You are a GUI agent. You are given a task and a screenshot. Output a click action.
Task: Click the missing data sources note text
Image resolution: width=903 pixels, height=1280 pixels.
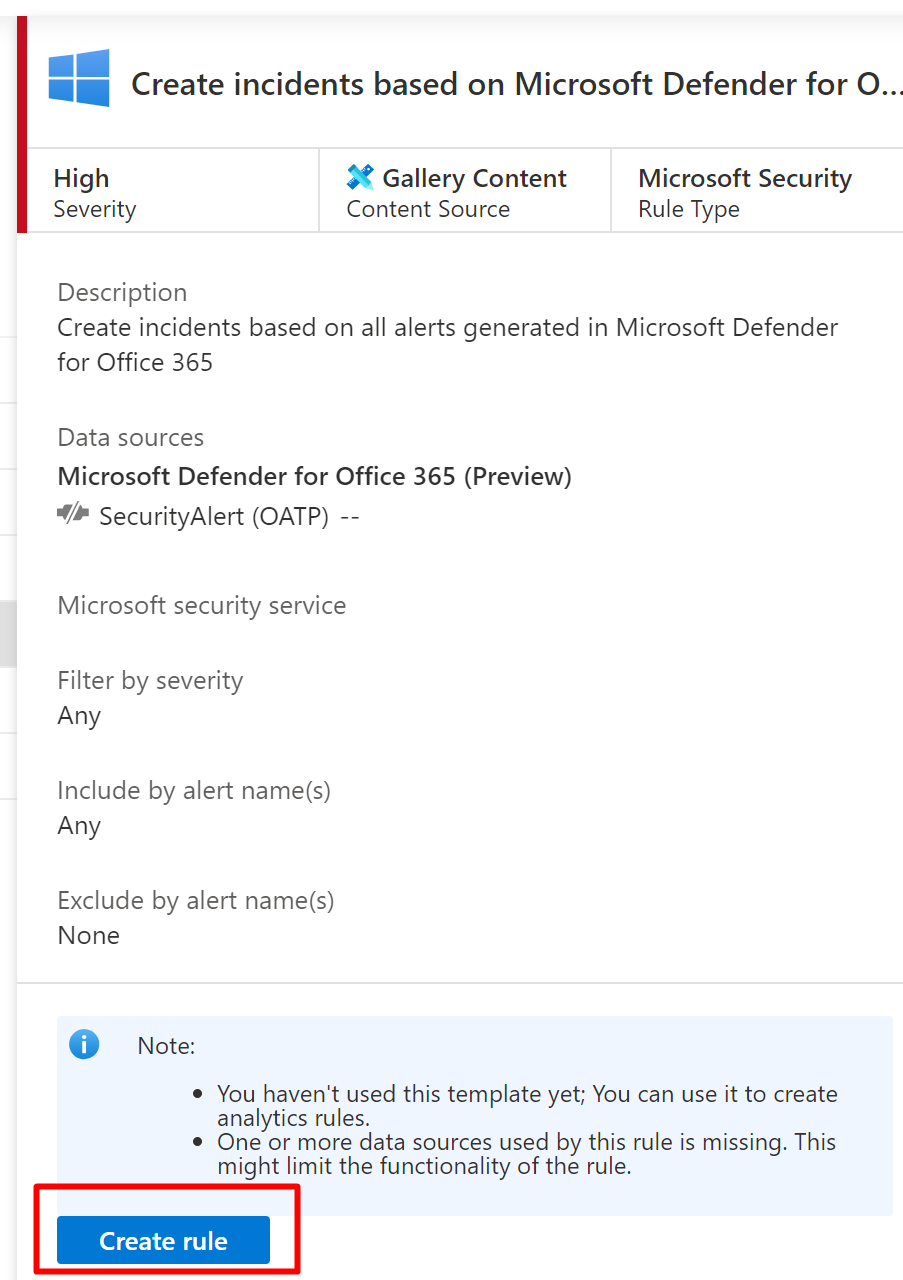point(526,1154)
